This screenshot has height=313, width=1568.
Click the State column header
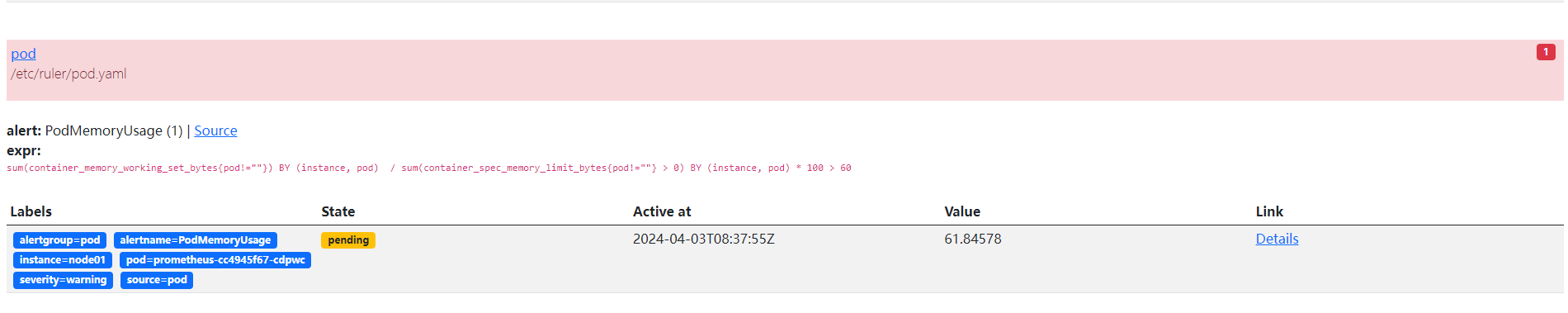(338, 211)
